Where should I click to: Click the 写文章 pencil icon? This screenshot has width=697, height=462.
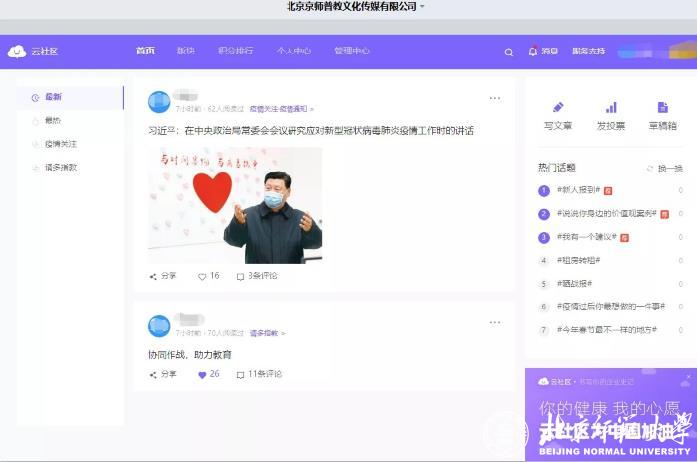pyautogui.click(x=557, y=108)
